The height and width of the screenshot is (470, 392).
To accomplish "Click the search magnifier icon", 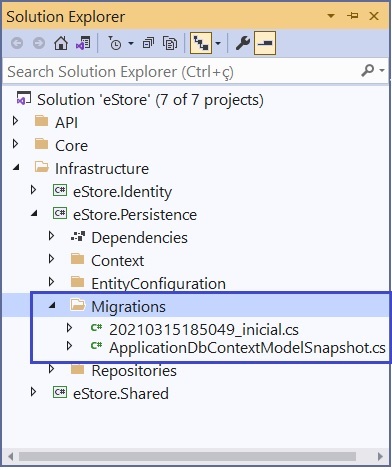I will [368, 70].
